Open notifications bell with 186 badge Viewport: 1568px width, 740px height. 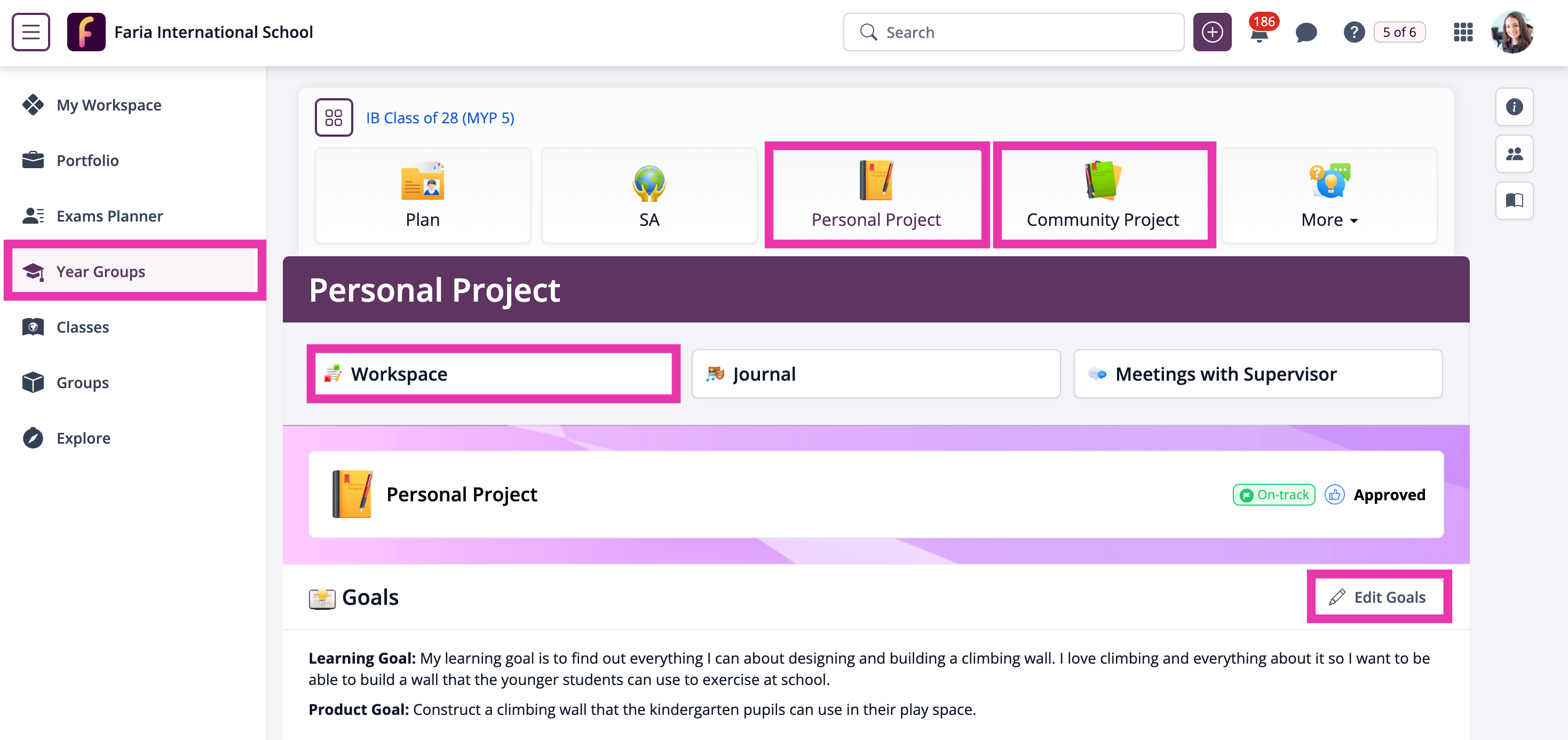(x=1260, y=32)
